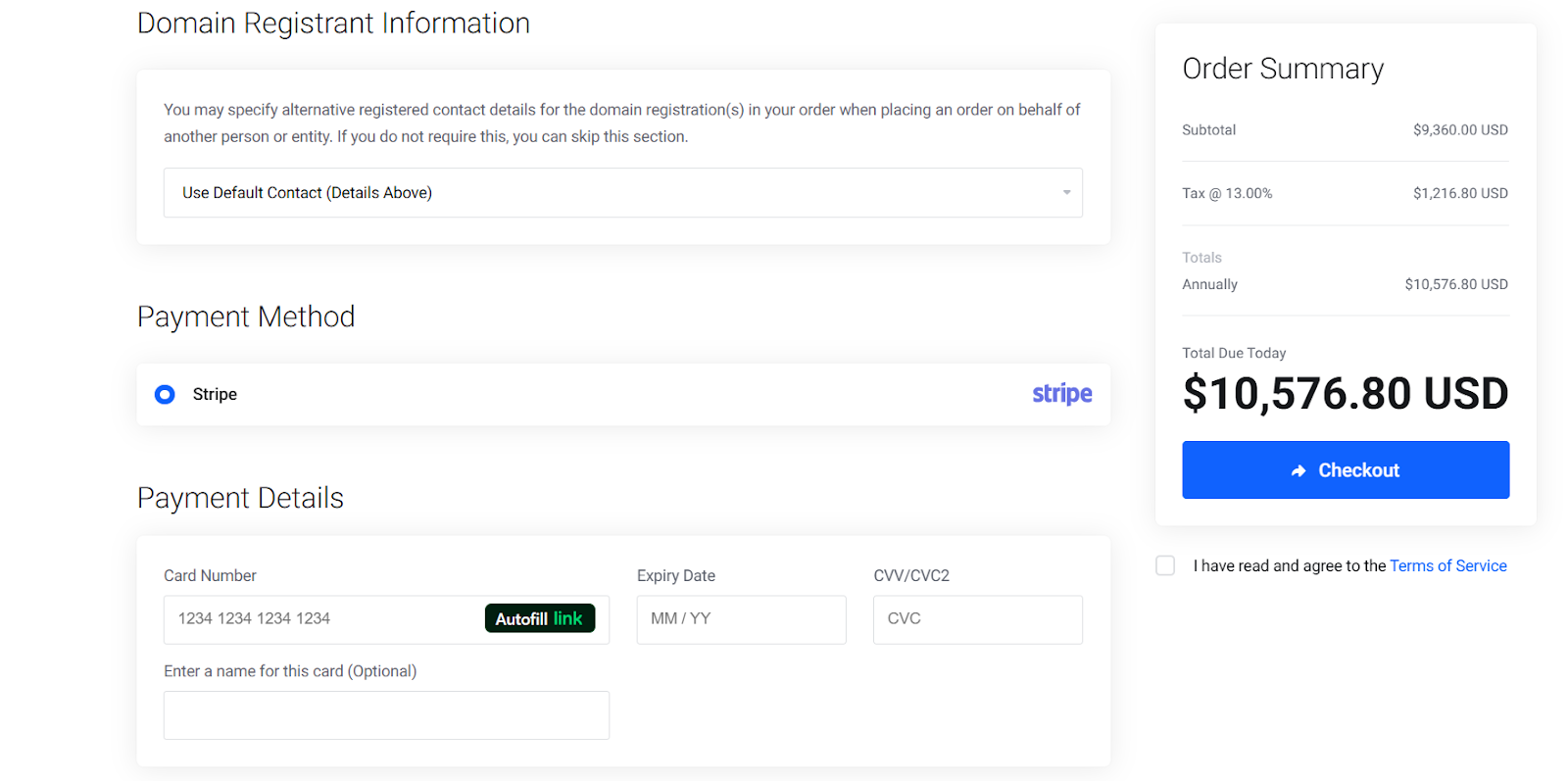
Task: Focus the CVV/CVC2 field
Action: coord(977,619)
